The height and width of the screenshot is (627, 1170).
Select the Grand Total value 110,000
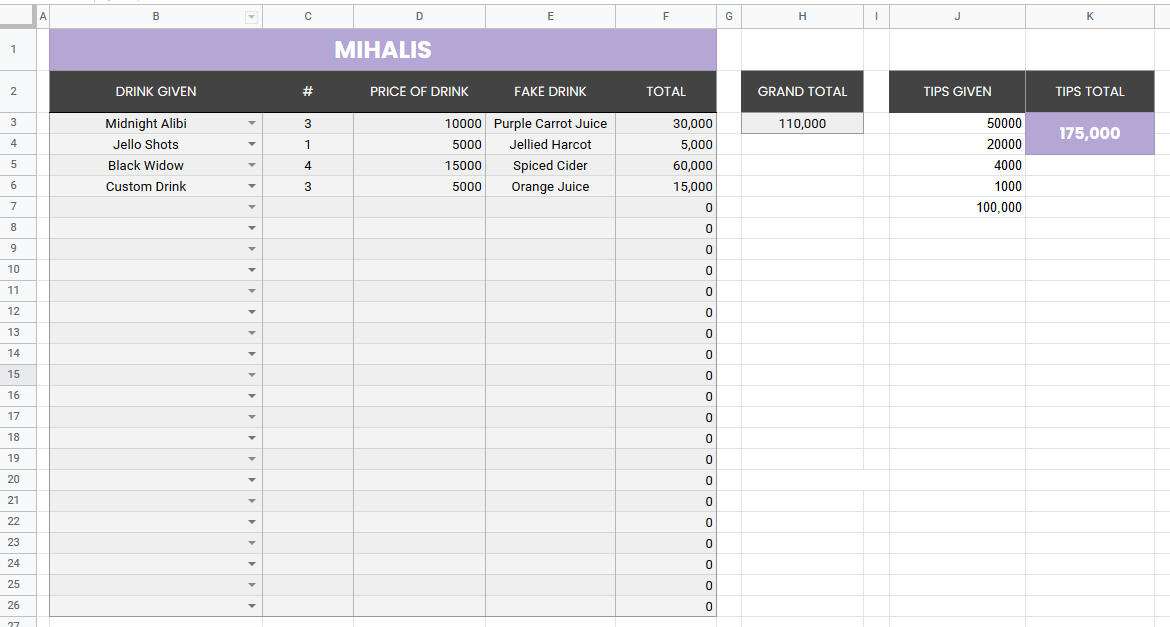802,124
